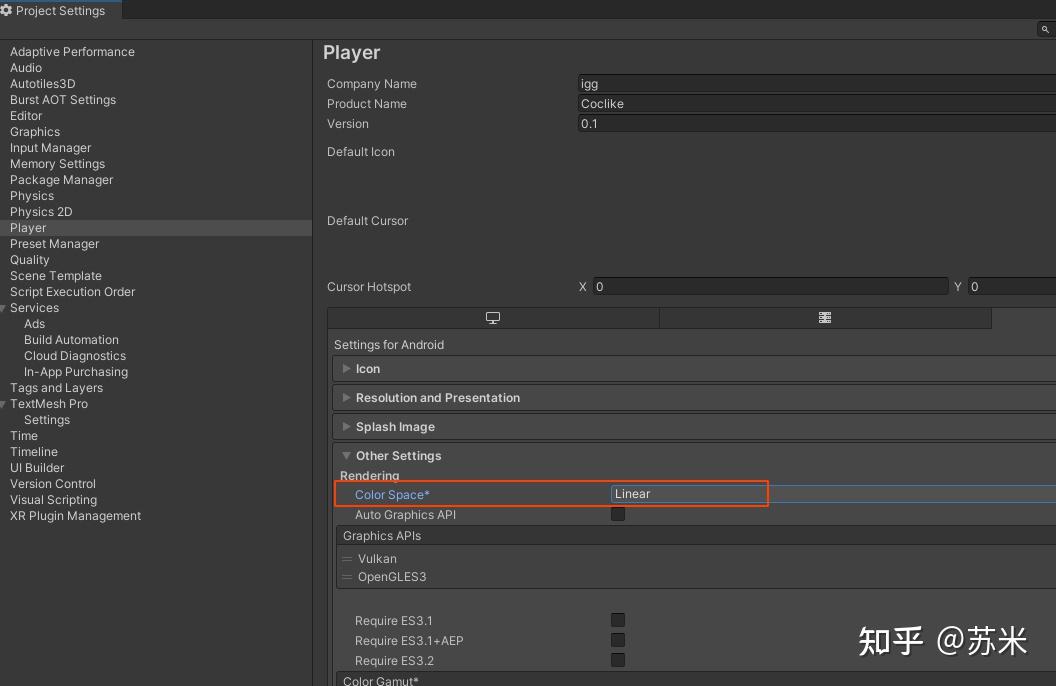1056x686 pixels.
Task: Collapse the Other Settings section
Action: click(x=398, y=456)
